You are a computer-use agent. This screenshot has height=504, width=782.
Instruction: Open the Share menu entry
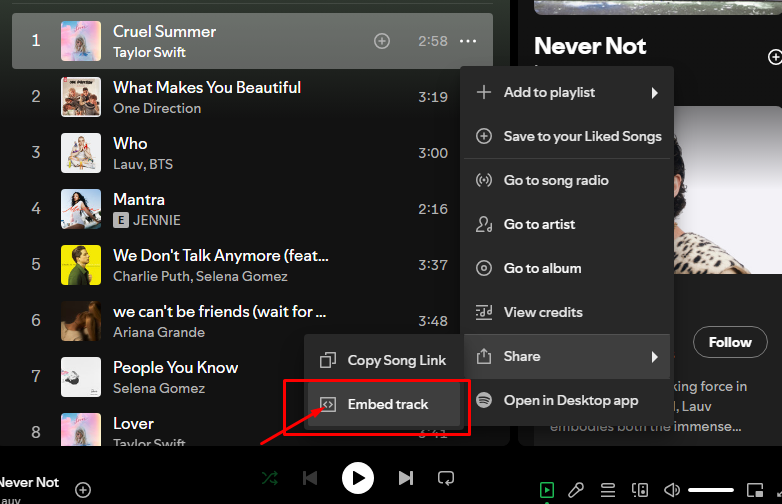(x=567, y=356)
